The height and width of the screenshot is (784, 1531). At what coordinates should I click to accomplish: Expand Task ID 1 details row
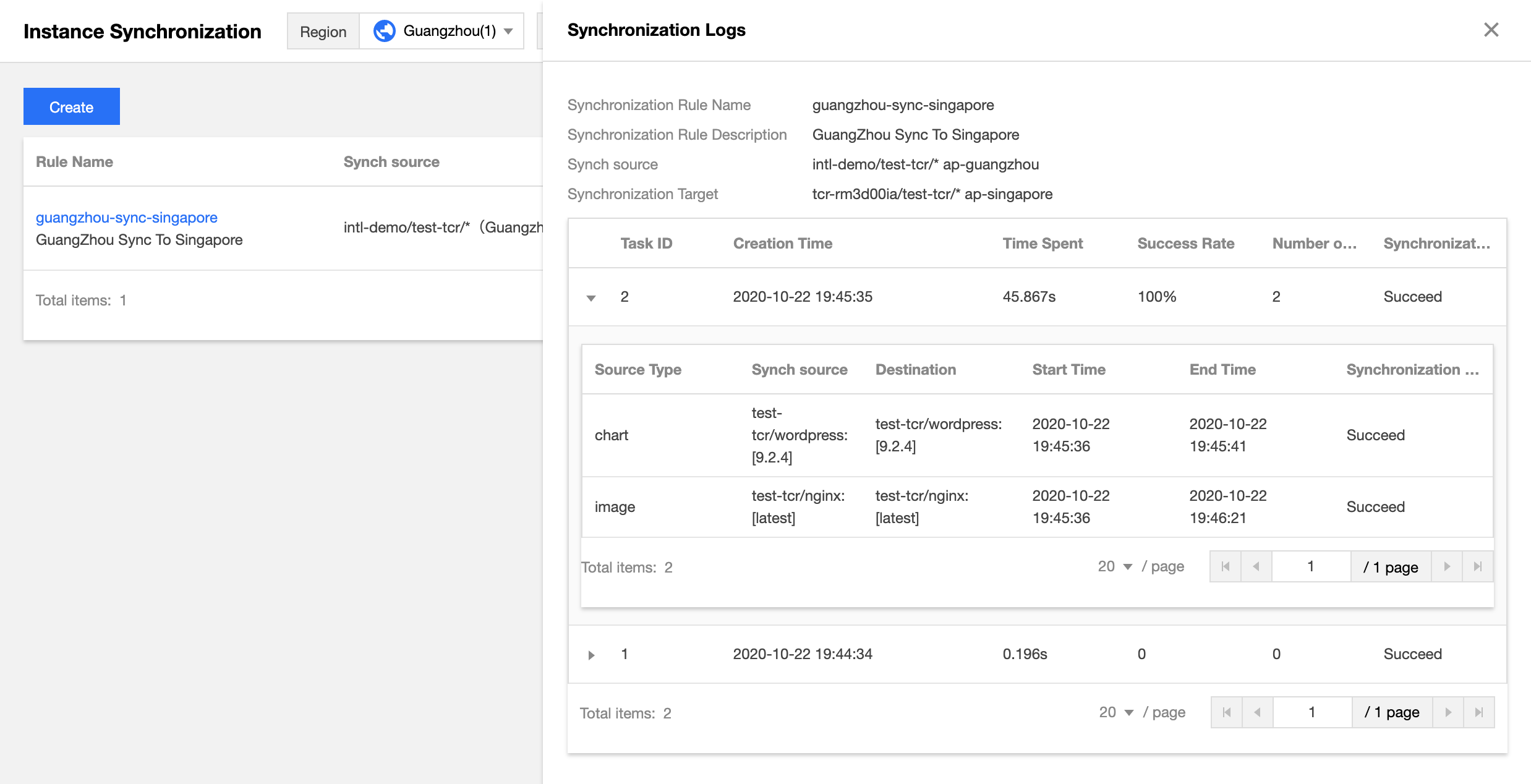coord(591,655)
